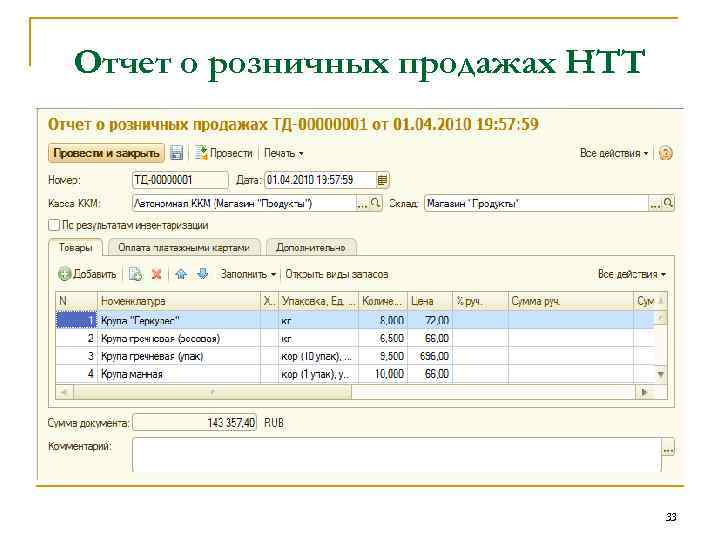Click the ellipsis select button for Склад
Screen dimensions: 720x540
[655, 203]
